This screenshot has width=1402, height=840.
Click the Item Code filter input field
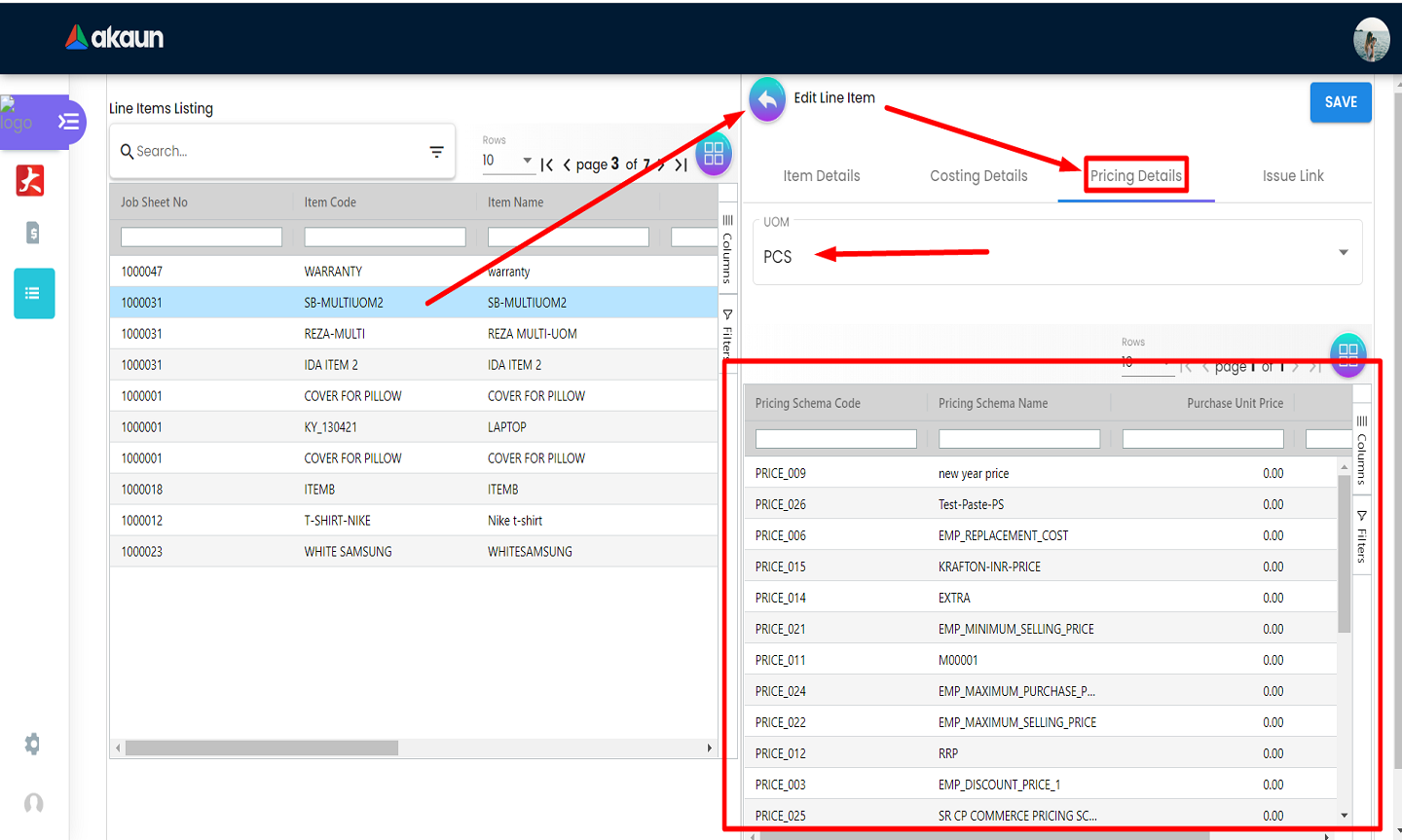pyautogui.click(x=385, y=237)
